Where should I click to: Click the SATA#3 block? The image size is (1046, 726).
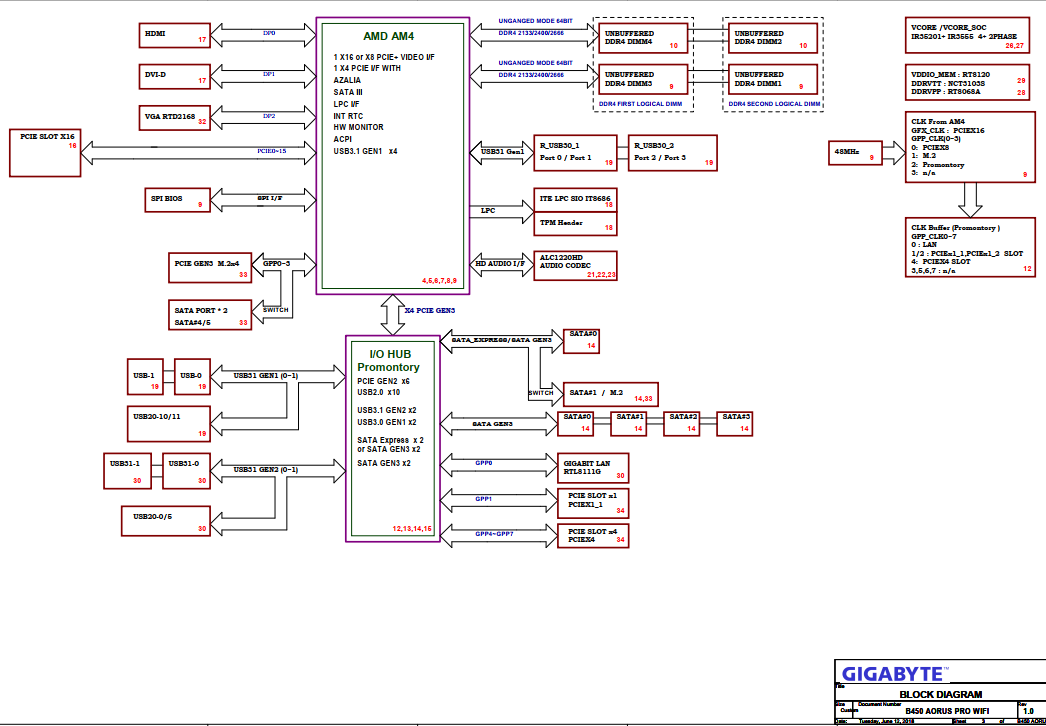[735, 424]
